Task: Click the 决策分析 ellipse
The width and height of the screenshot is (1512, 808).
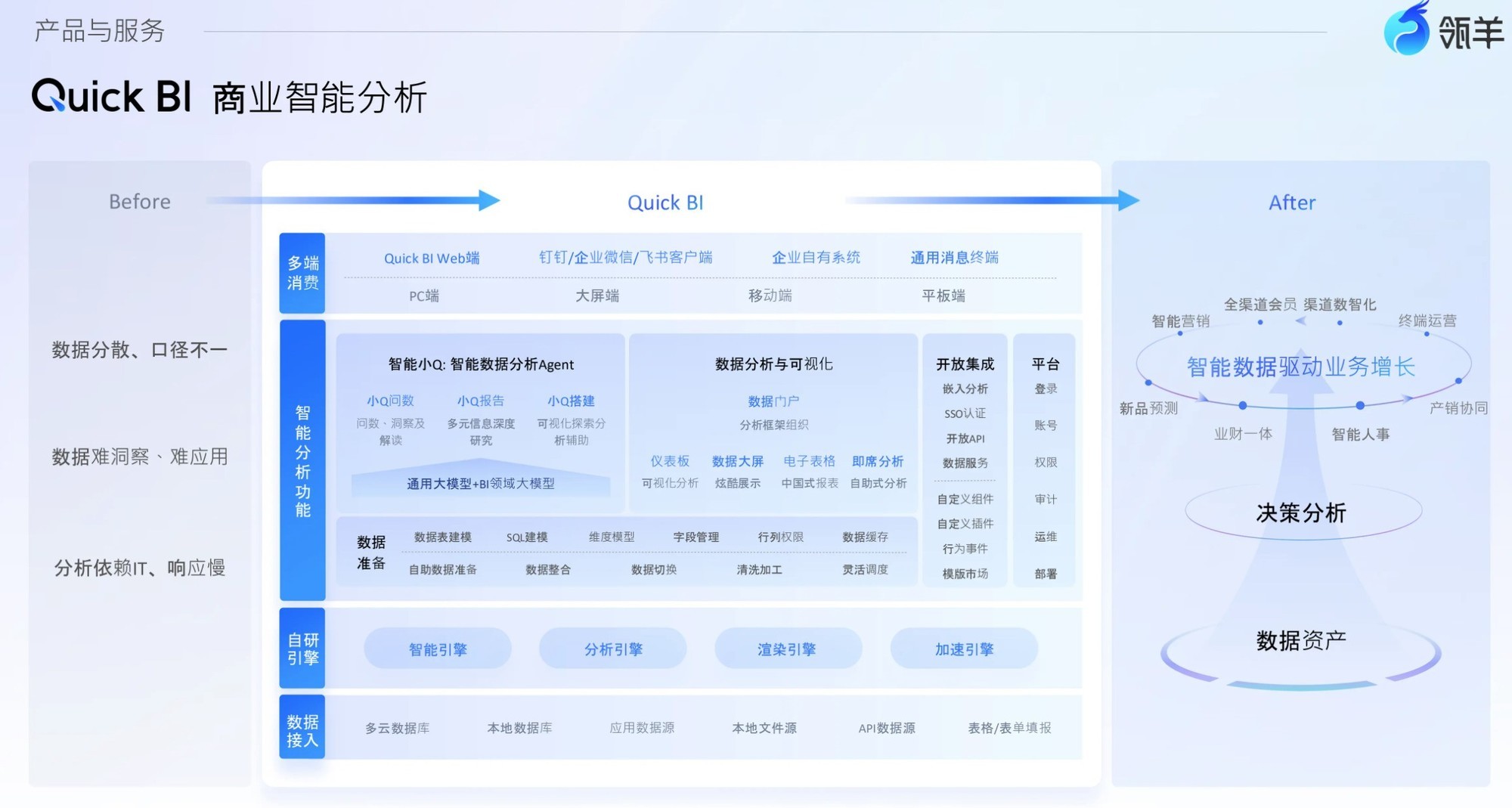Action: (1302, 512)
